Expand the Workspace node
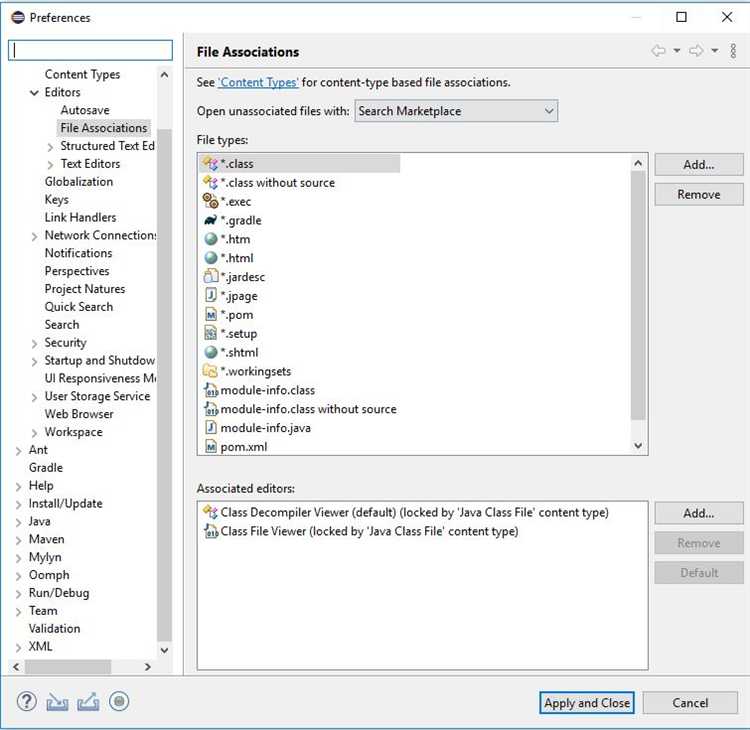Screen dimensions: 750x730 [x=34, y=433]
